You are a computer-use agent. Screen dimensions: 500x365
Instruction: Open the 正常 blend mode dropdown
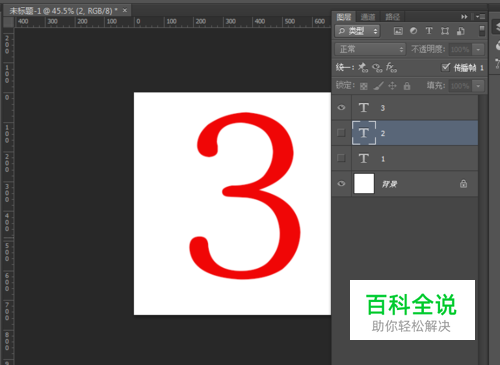(x=370, y=49)
